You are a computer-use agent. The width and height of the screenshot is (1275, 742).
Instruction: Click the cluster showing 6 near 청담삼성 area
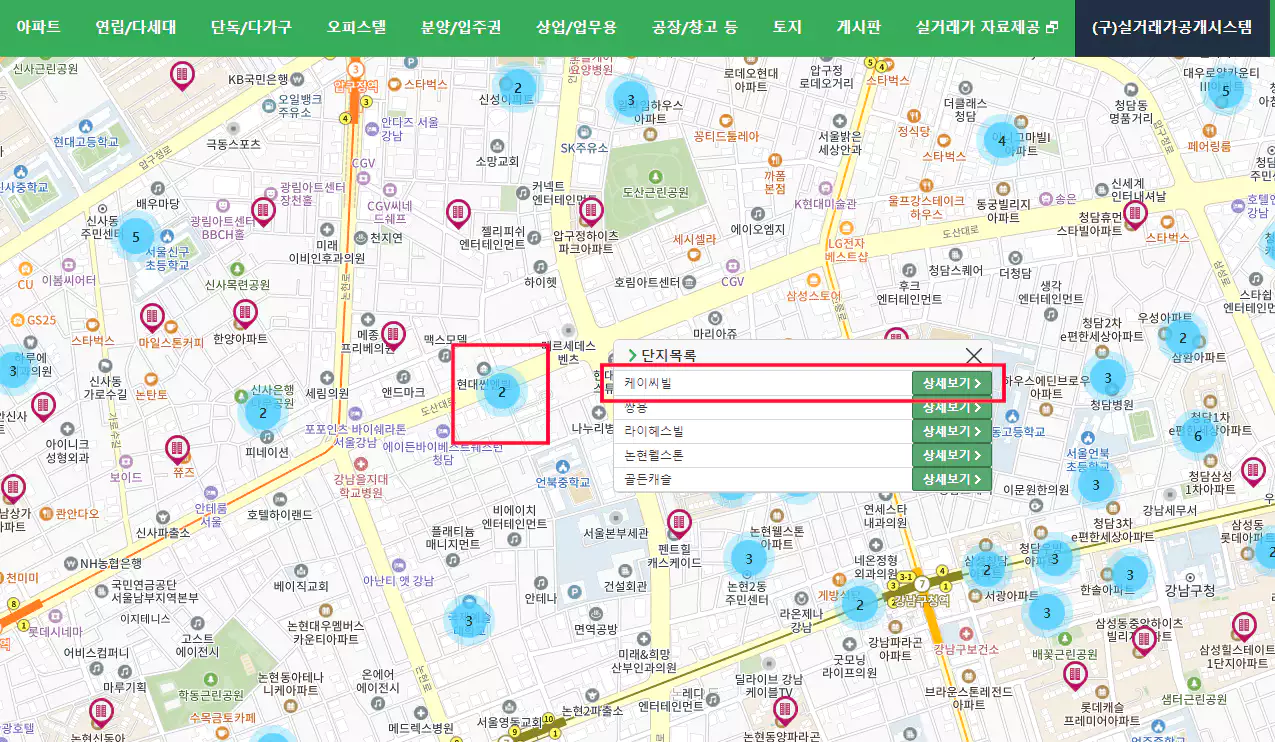click(1196, 435)
